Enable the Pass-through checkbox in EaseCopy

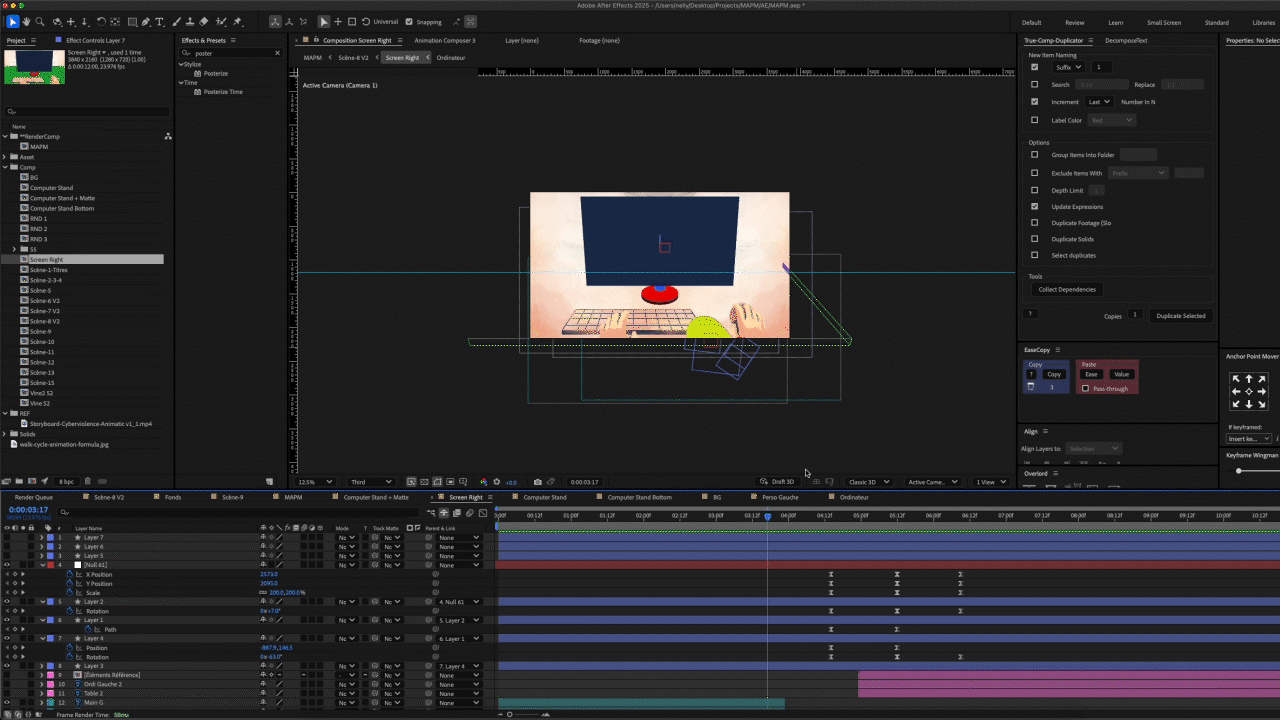pos(1086,389)
